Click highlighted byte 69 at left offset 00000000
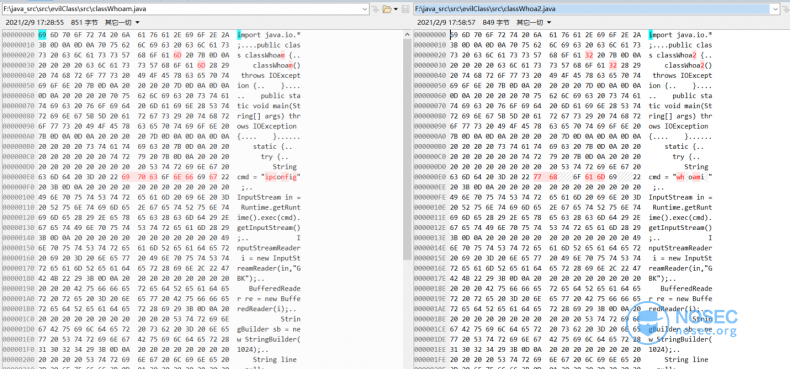The image size is (790, 369). 42,35
